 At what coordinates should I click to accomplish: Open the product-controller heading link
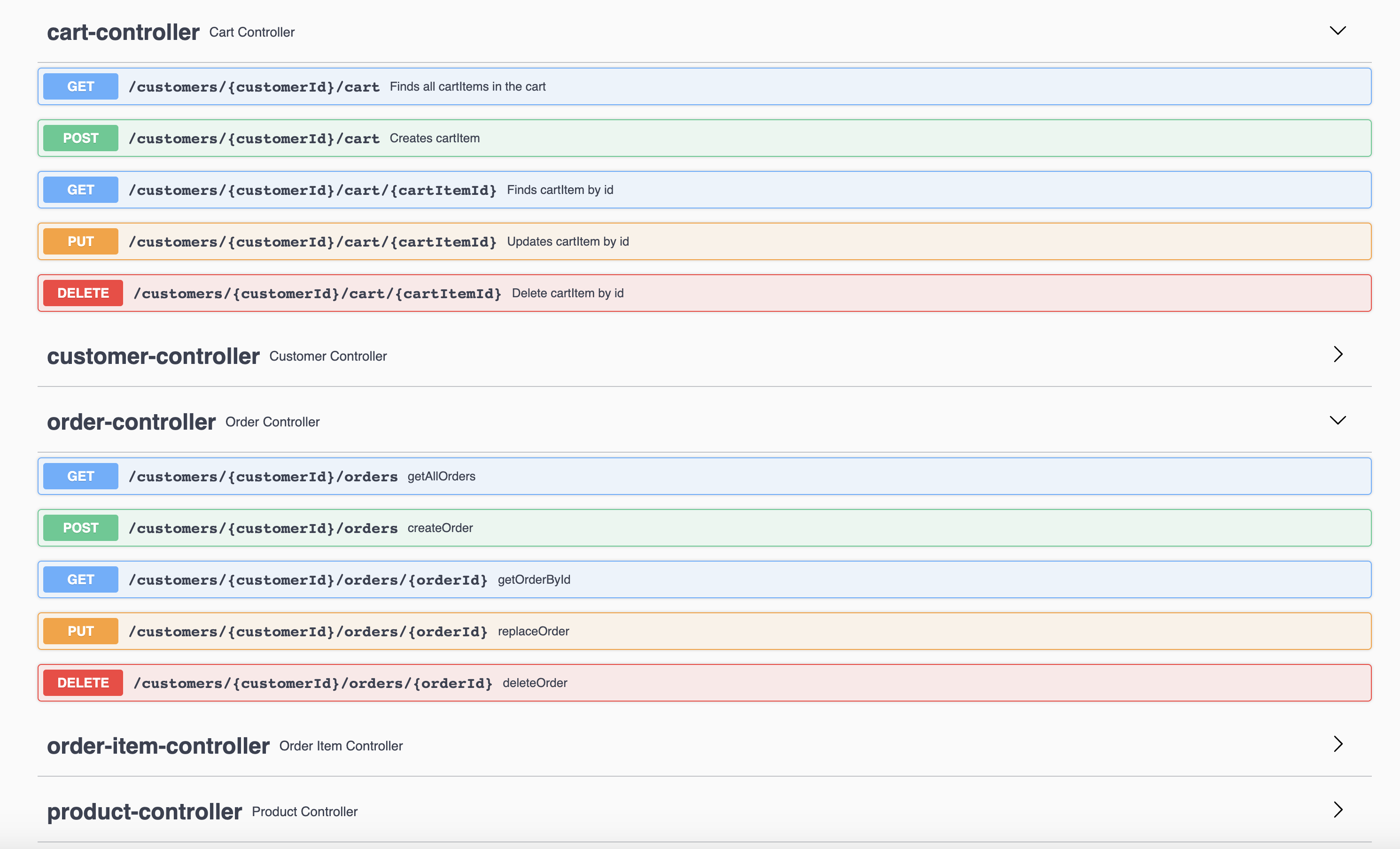tap(144, 811)
